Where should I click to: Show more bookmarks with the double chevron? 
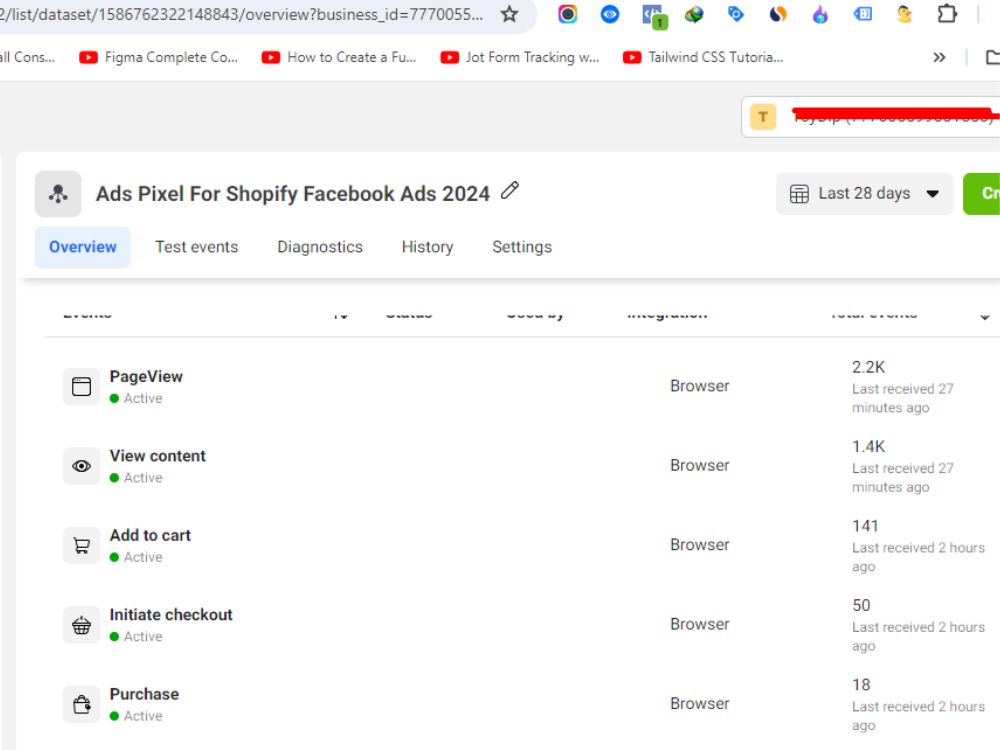(x=939, y=57)
